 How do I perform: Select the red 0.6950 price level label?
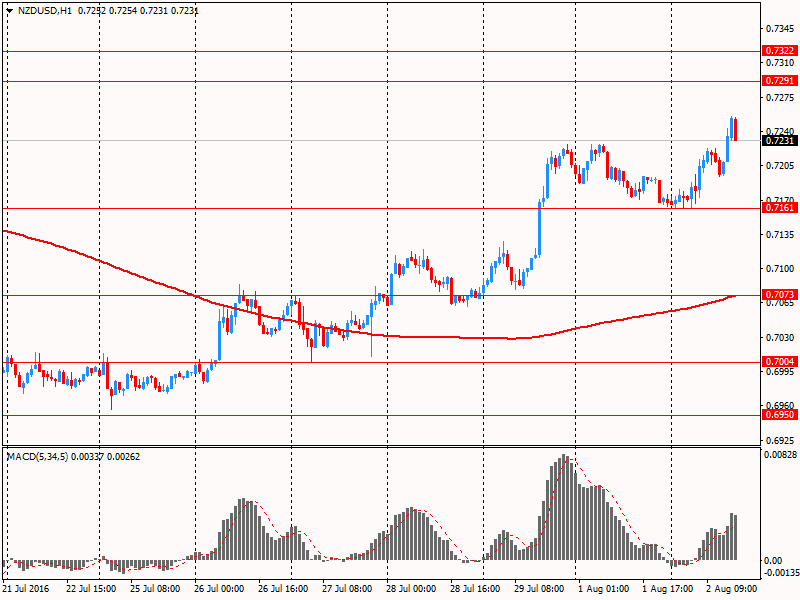(x=780, y=415)
